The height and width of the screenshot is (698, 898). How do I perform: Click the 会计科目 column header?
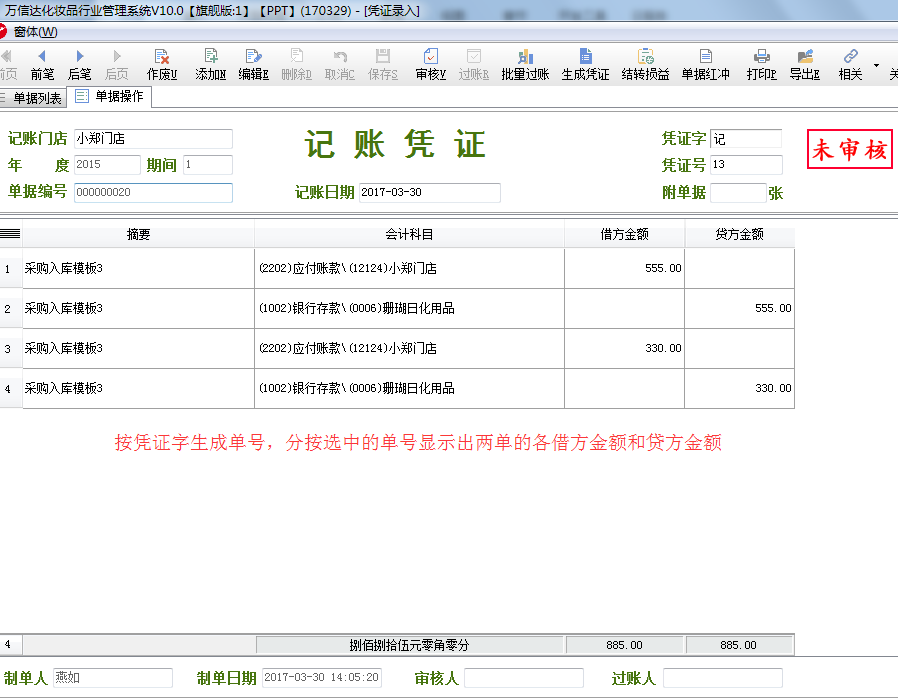tap(409, 234)
